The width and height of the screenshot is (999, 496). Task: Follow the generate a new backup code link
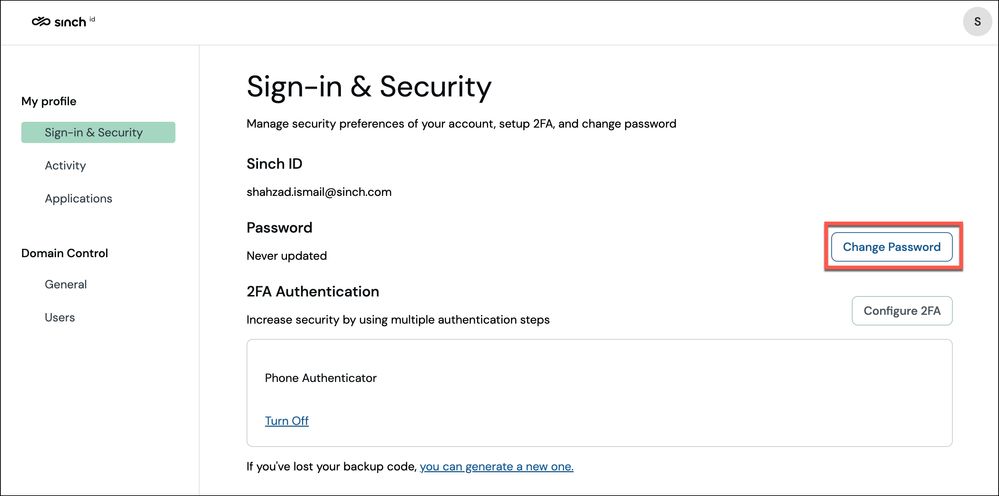pyautogui.click(x=496, y=466)
